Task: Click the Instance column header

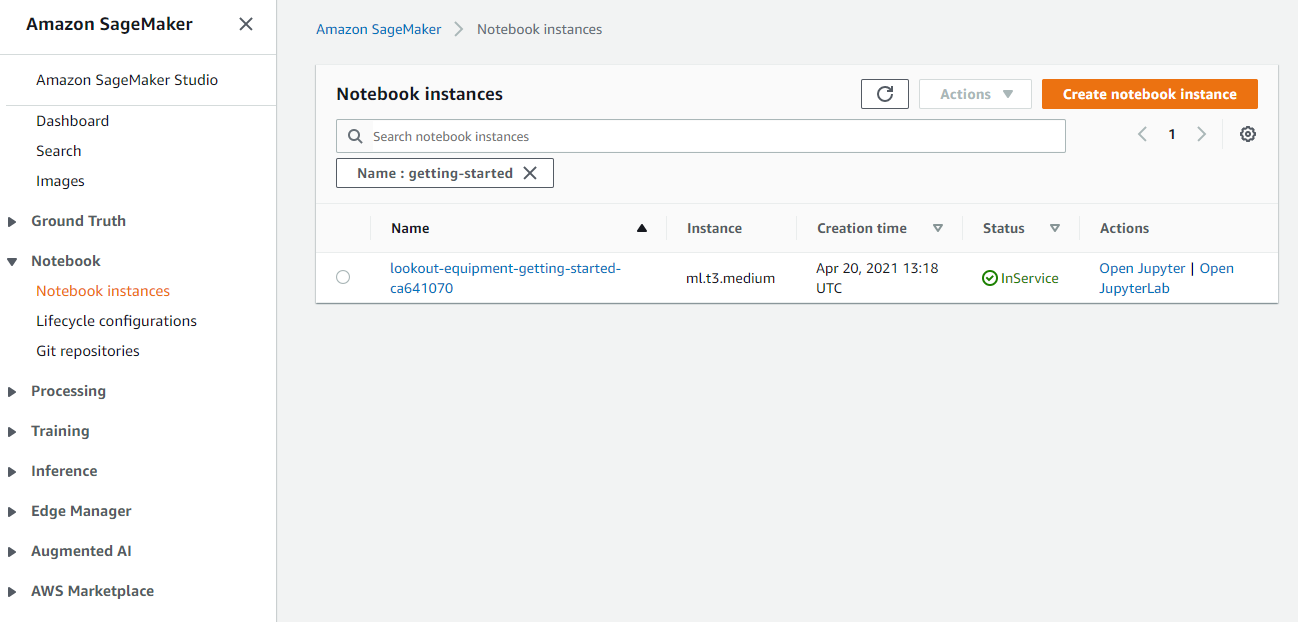Action: pyautogui.click(x=714, y=228)
